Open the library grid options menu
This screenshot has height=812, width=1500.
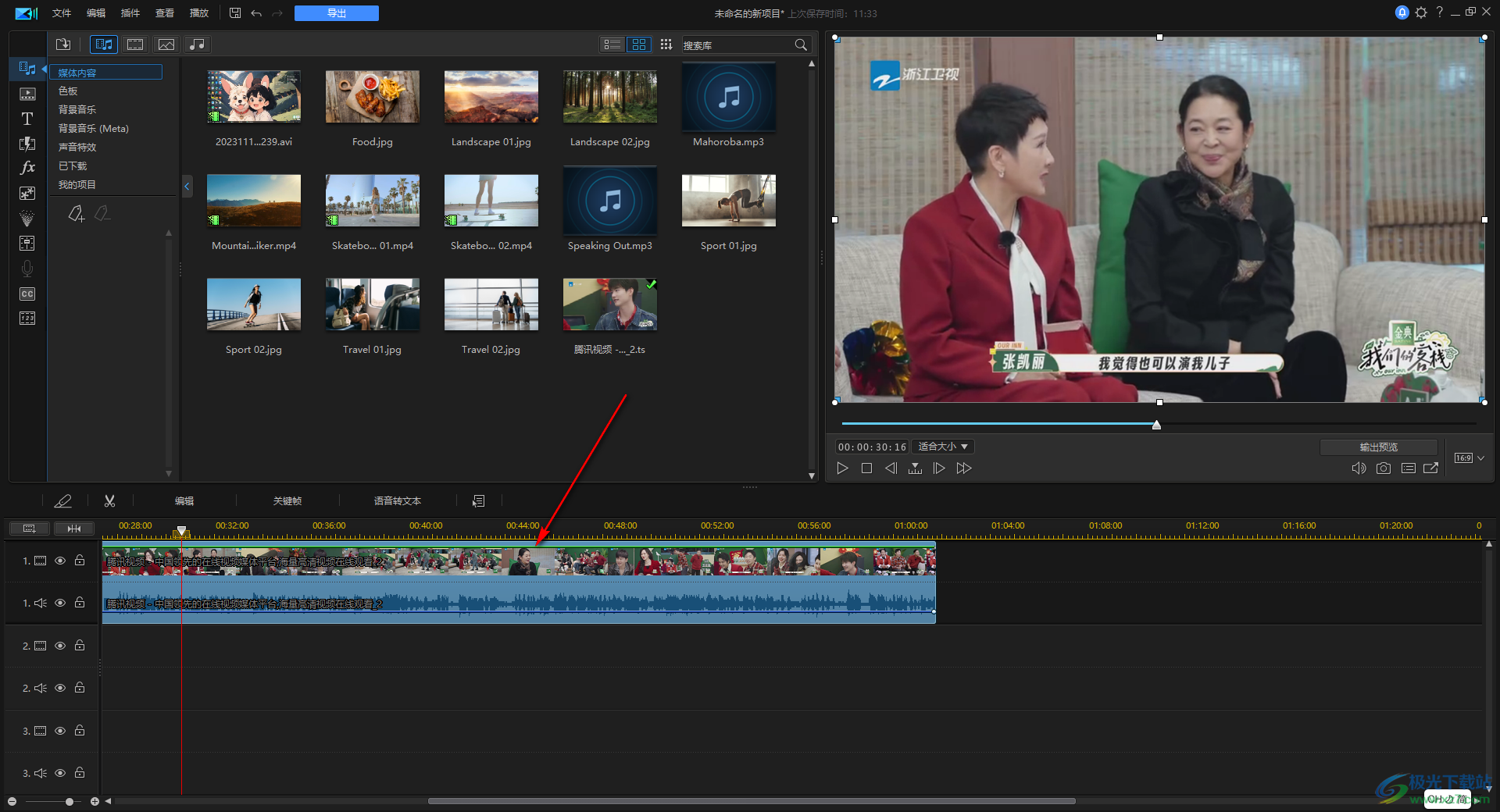pyautogui.click(x=666, y=45)
